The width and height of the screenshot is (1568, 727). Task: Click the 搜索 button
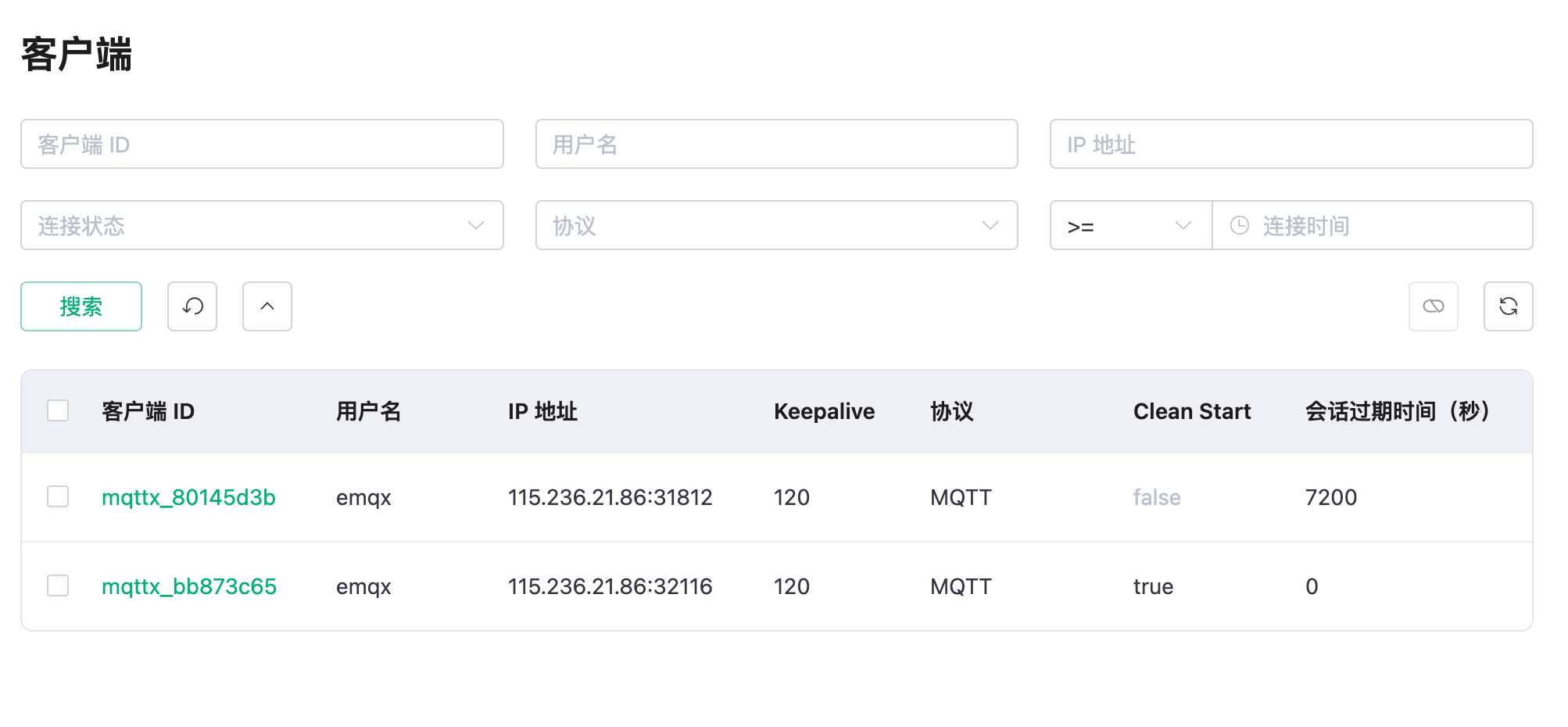(81, 306)
